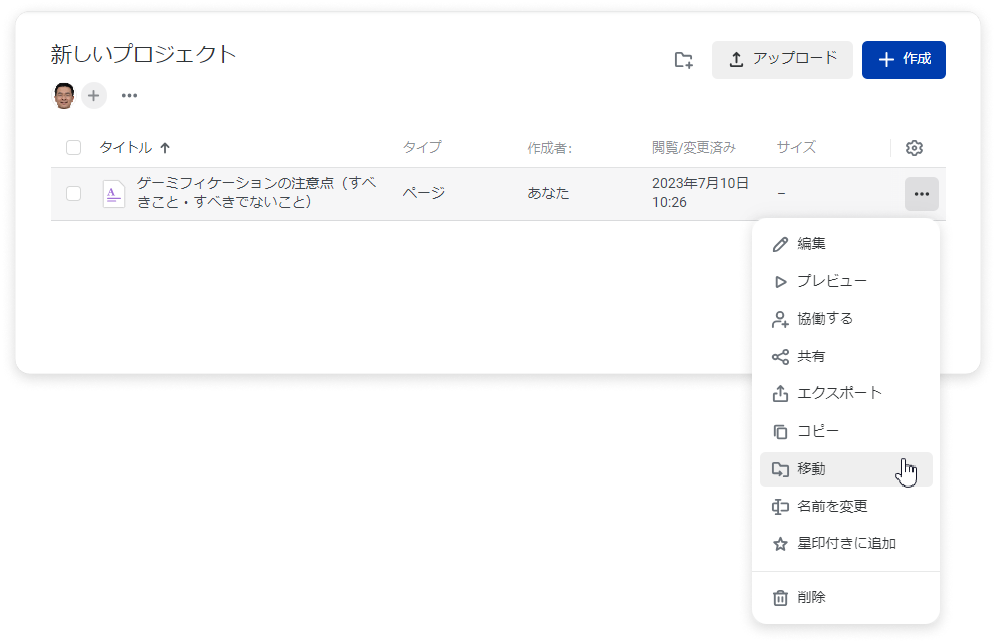Click the あなた author cell
The height and width of the screenshot is (643, 996).
tap(548, 193)
